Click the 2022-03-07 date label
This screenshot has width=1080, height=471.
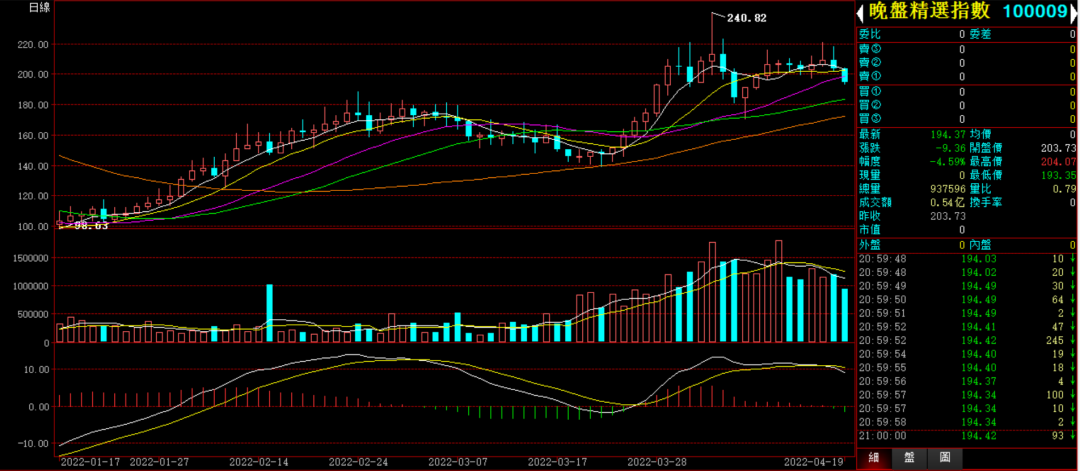459,463
